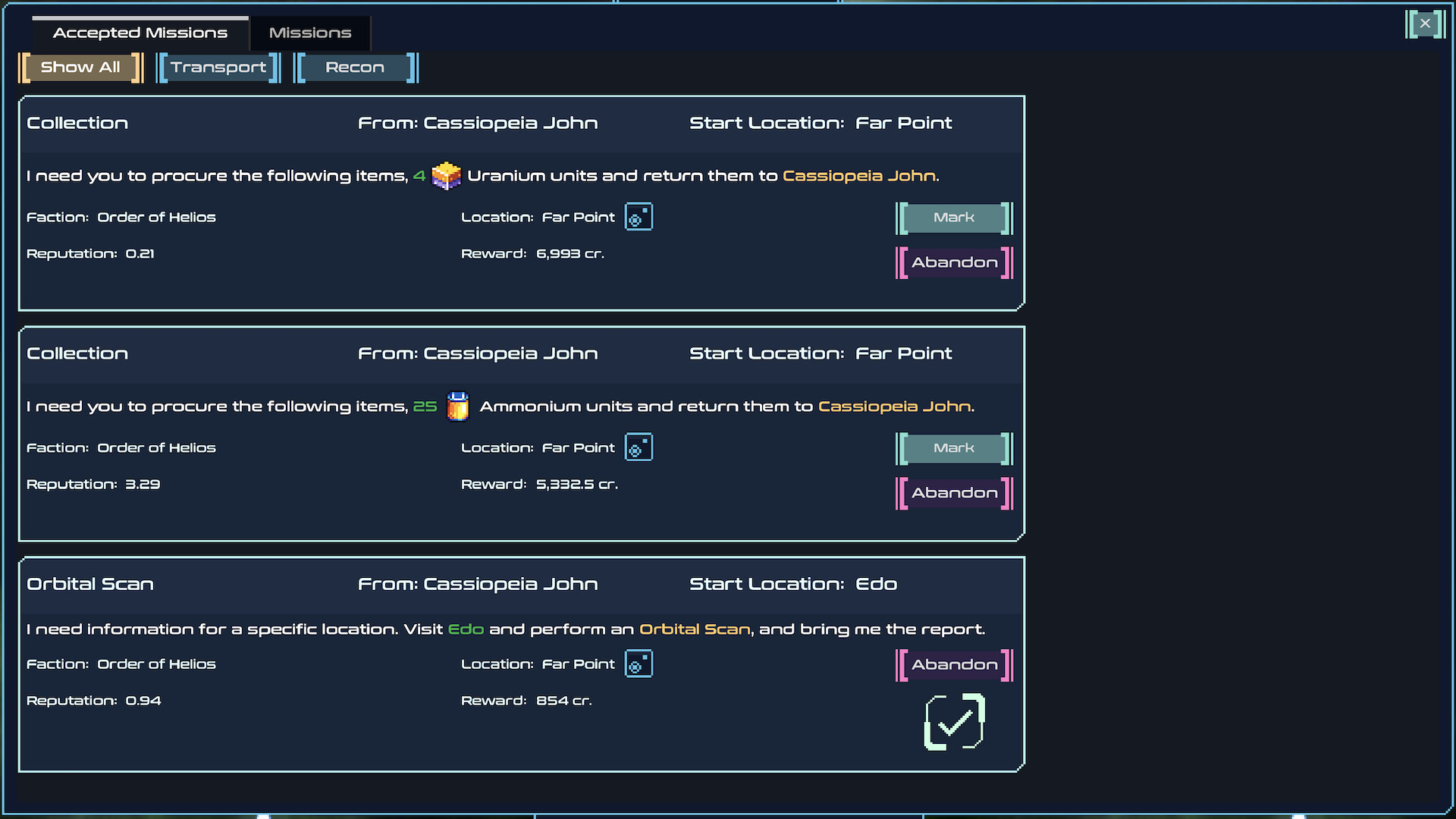Click the Uranium item icon

click(447, 175)
